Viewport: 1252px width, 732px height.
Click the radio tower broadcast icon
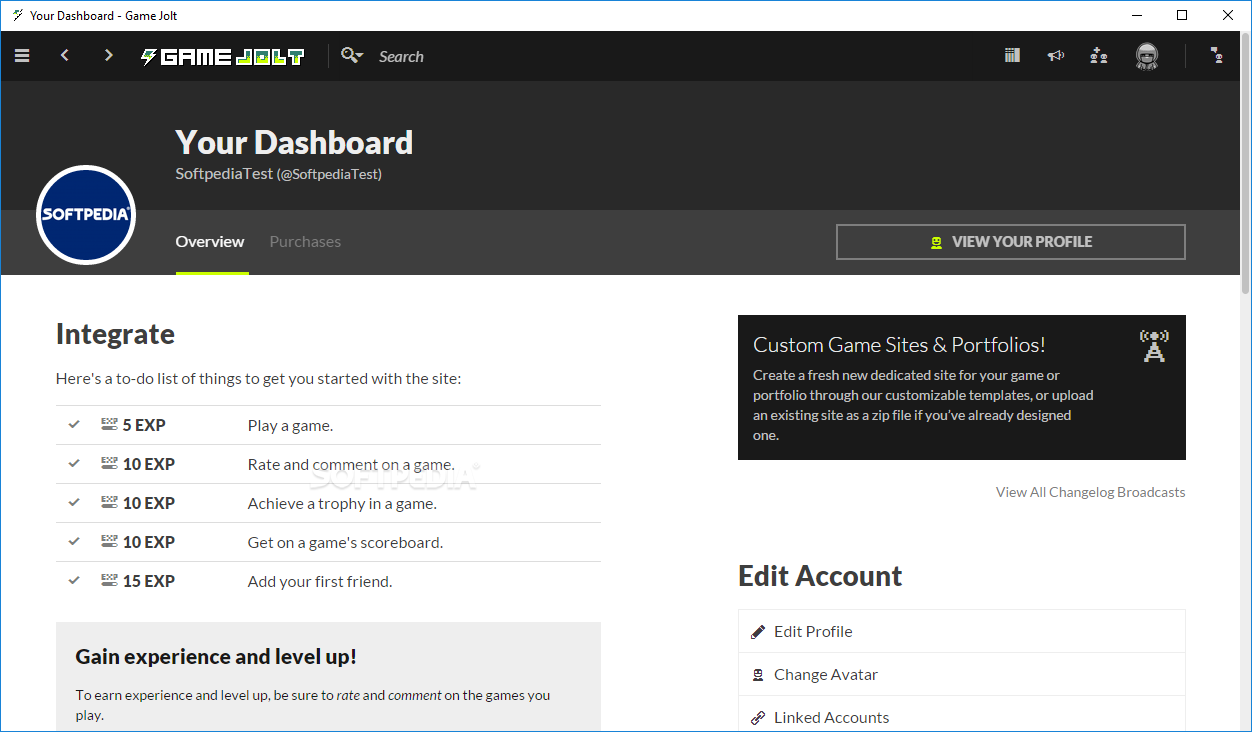(1154, 346)
